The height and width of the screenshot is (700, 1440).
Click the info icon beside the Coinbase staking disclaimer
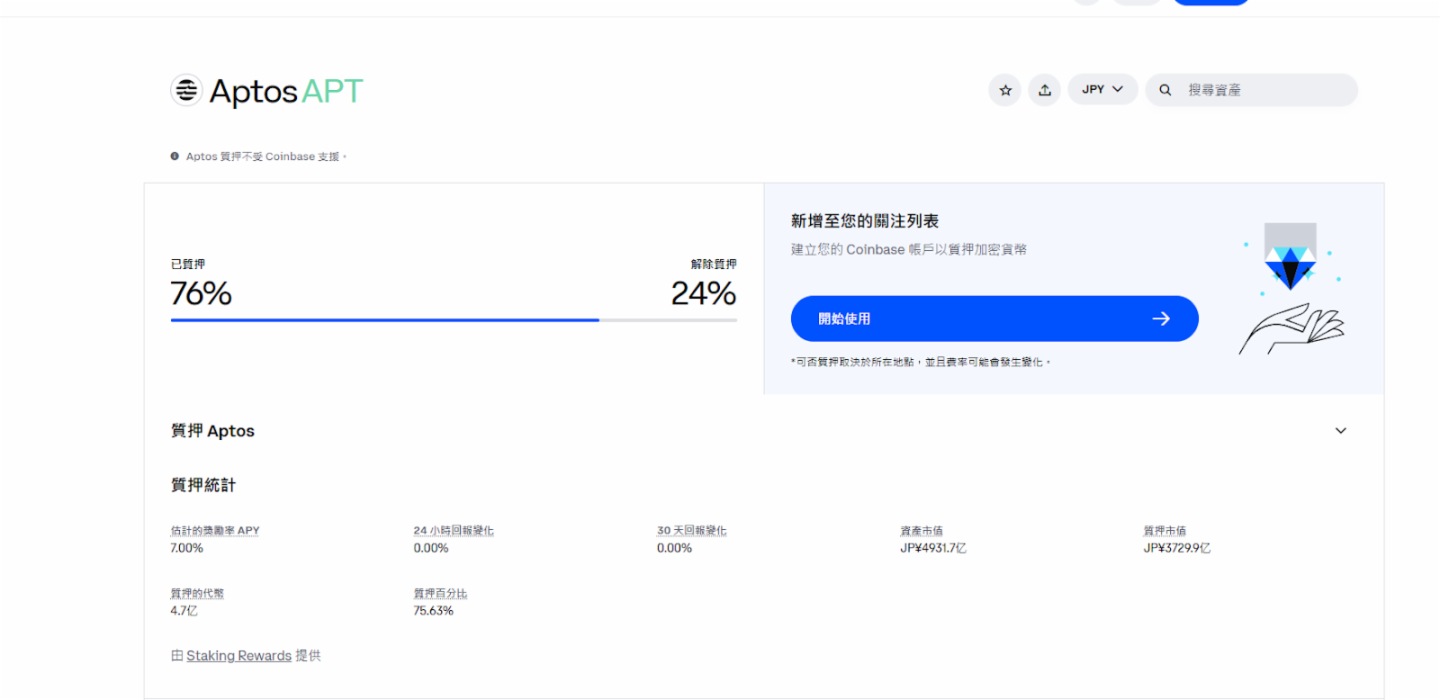176,155
